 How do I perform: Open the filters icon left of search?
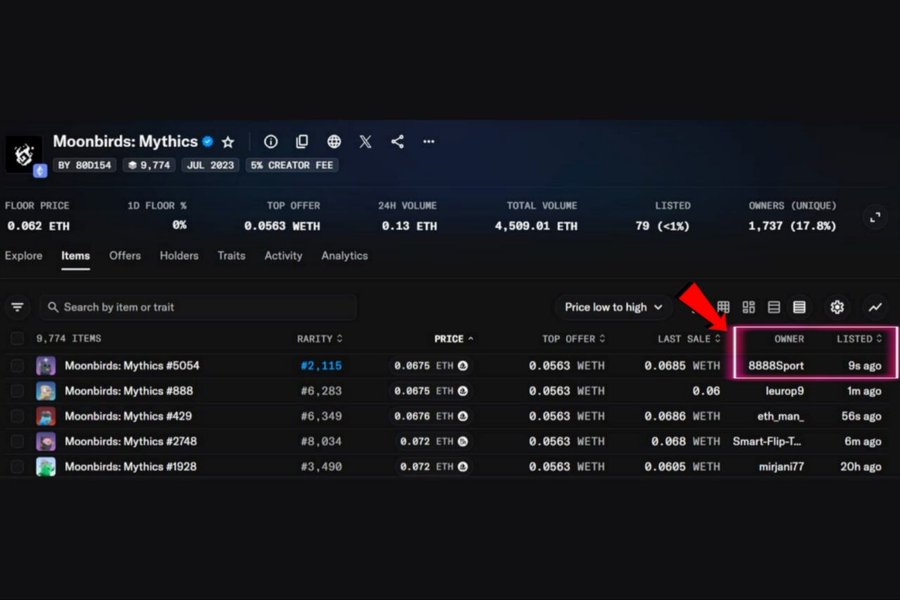18,307
